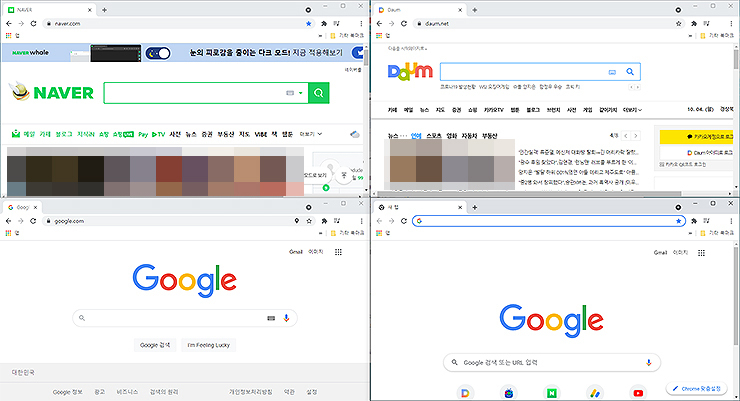Screen dimensions: 740x401
Task: Expand the Naver search box dropdown arrow
Action: tap(301, 93)
